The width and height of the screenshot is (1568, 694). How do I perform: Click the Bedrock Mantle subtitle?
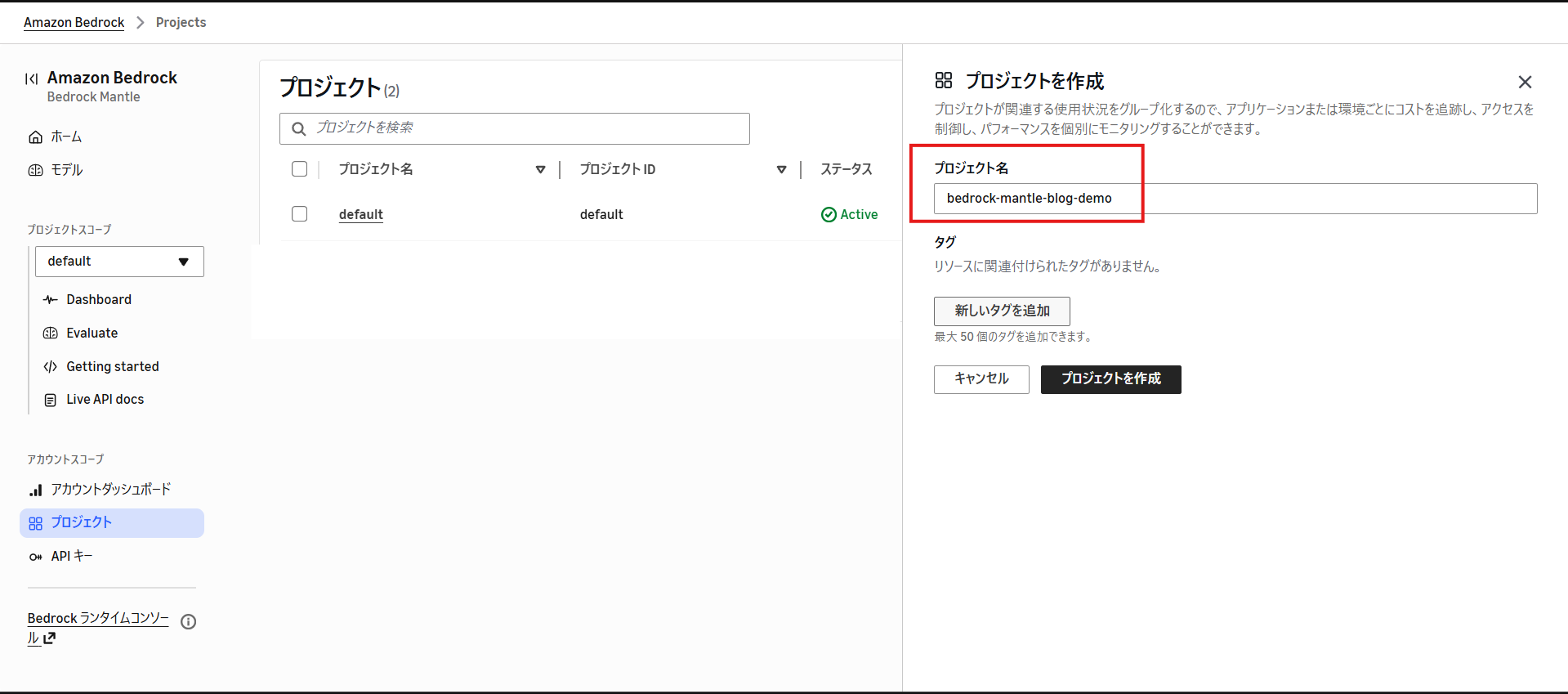click(93, 97)
